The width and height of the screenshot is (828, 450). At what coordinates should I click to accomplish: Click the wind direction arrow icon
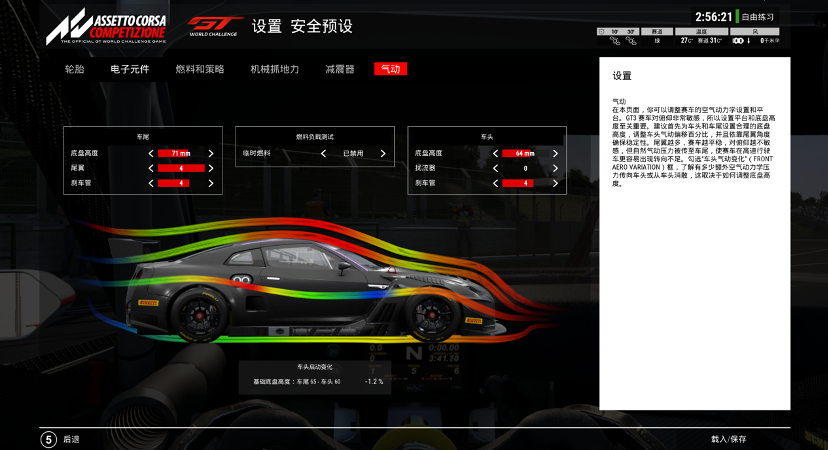748,41
